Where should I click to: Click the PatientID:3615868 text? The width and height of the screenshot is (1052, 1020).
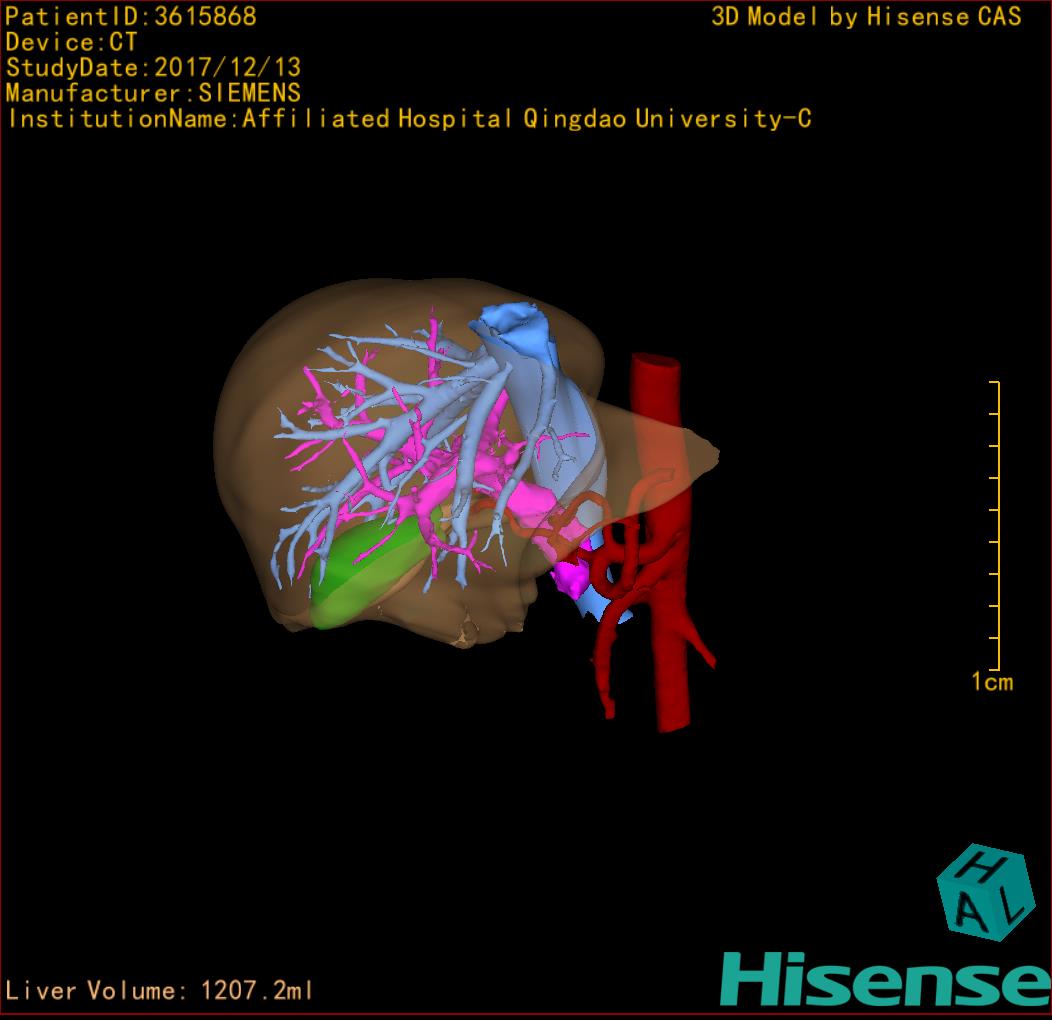[131, 17]
